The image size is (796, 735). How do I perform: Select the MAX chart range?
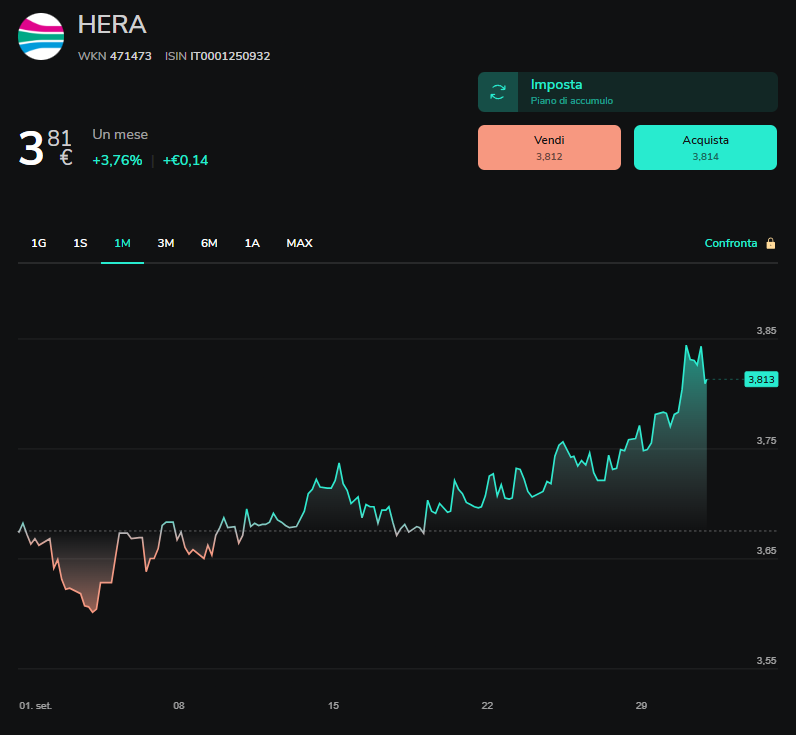click(x=300, y=243)
